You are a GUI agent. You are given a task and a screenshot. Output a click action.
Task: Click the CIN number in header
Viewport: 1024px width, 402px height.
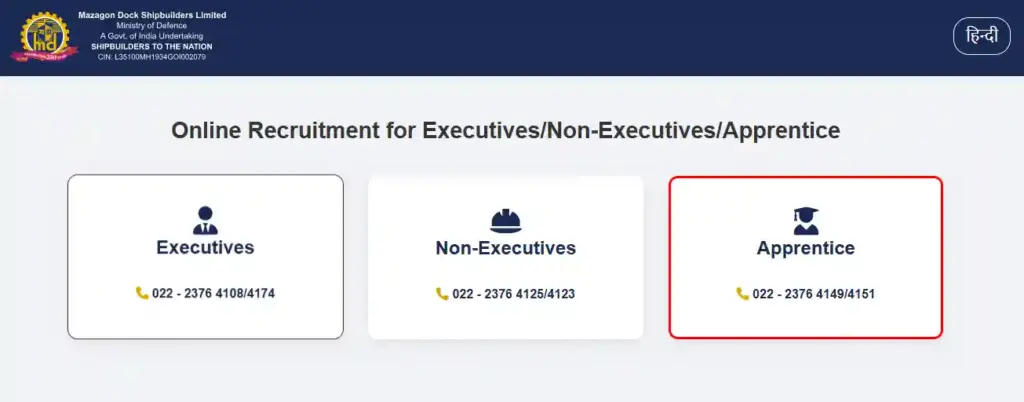[152, 56]
